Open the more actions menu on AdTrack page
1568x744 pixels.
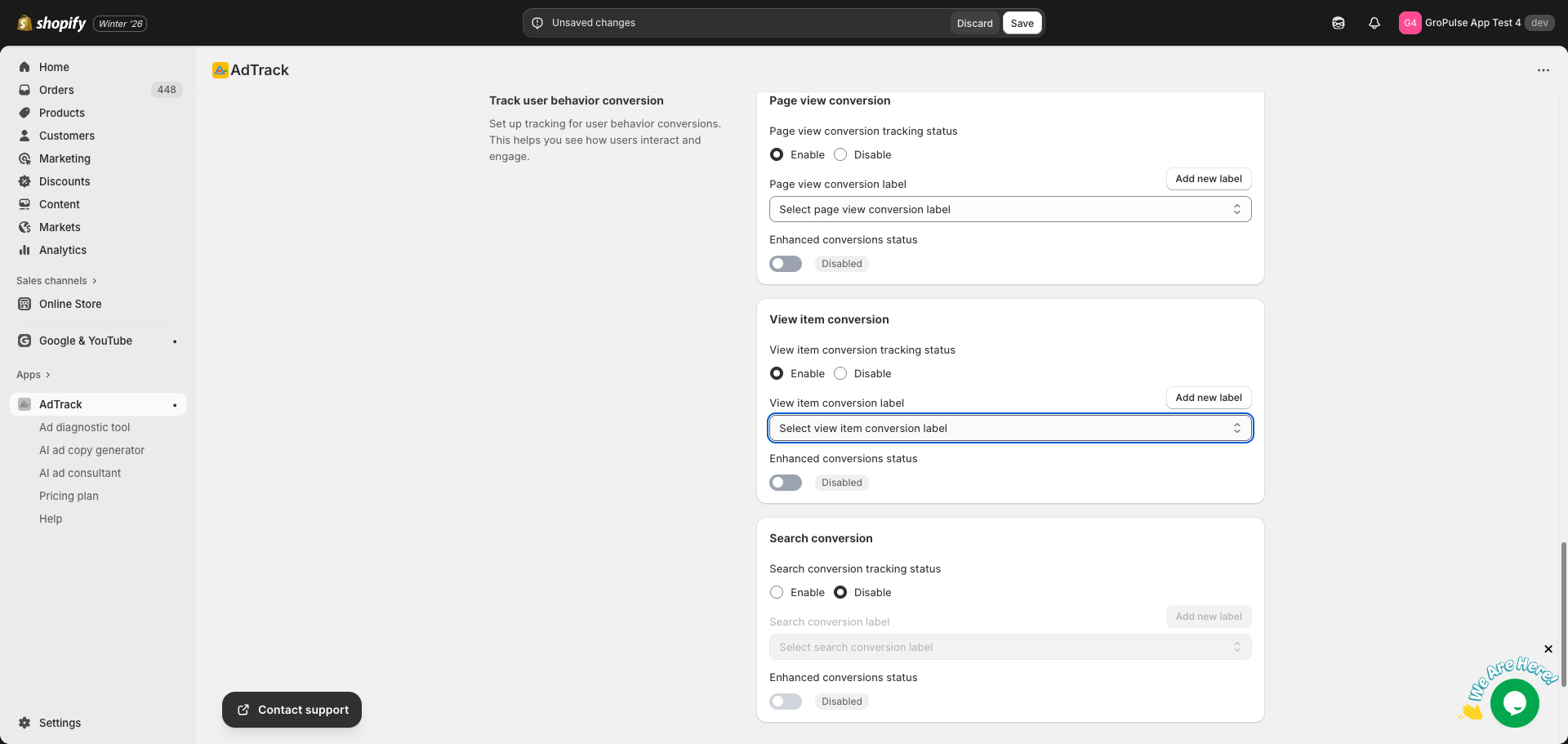[1543, 70]
